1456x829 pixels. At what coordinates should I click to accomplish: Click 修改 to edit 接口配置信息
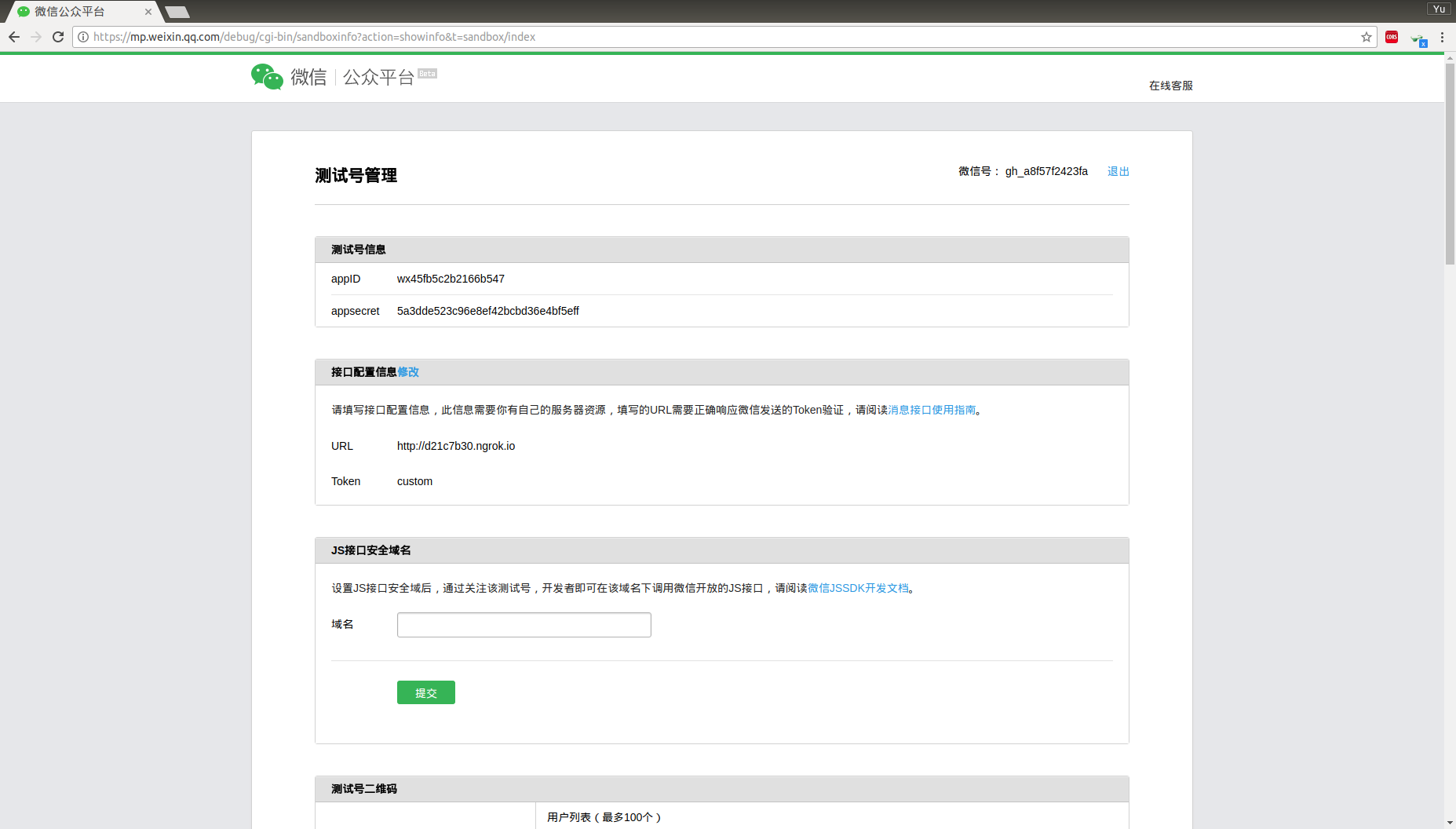[x=408, y=372]
